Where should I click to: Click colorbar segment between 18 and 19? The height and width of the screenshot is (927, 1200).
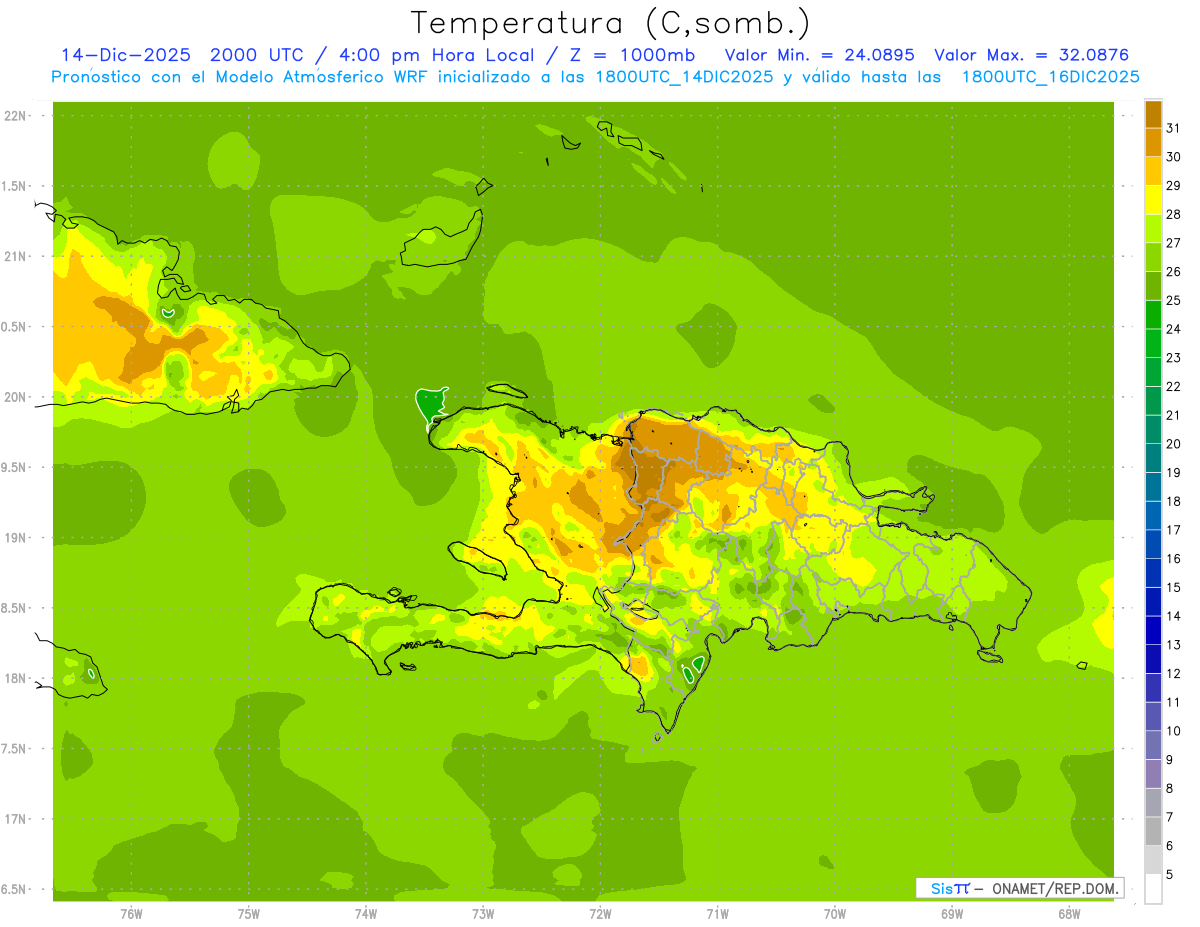[1153, 487]
